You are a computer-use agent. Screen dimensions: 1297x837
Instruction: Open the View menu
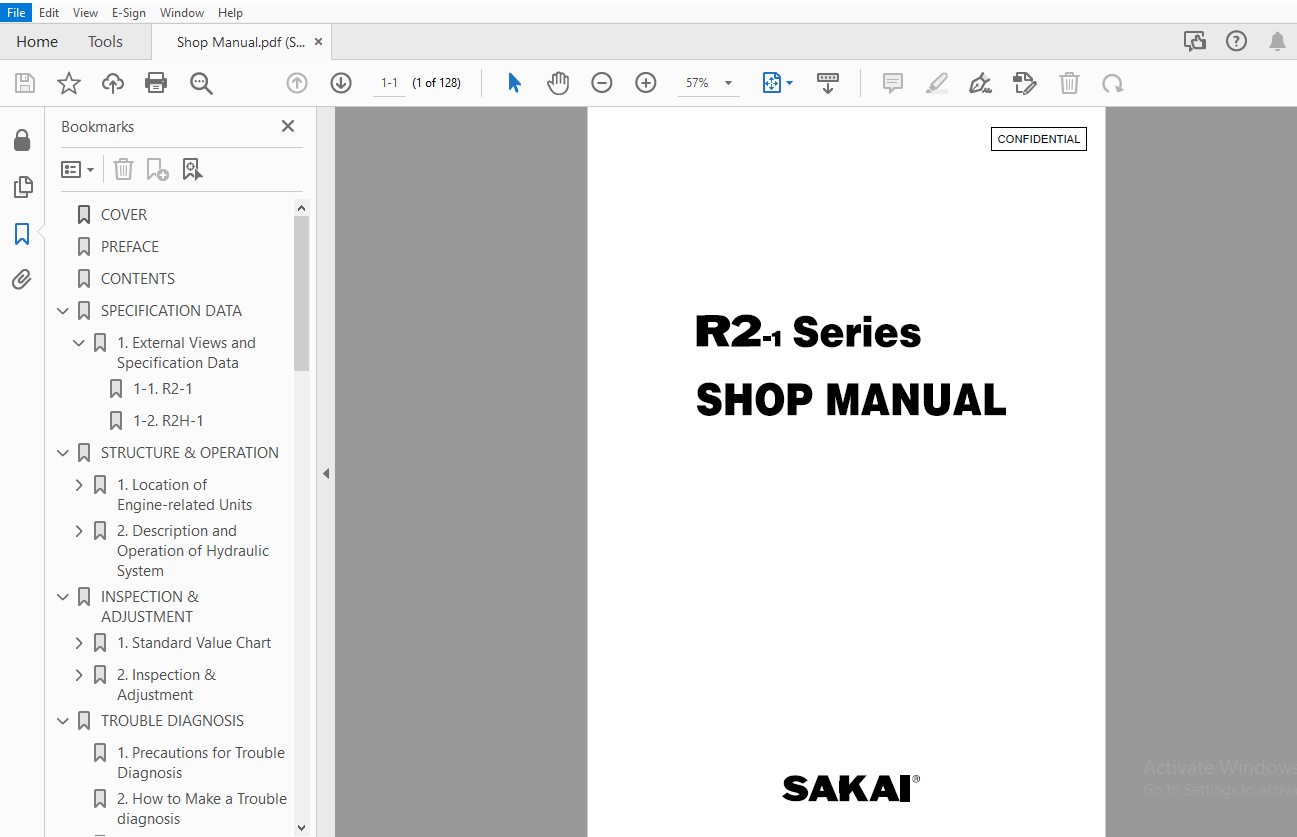click(x=85, y=12)
